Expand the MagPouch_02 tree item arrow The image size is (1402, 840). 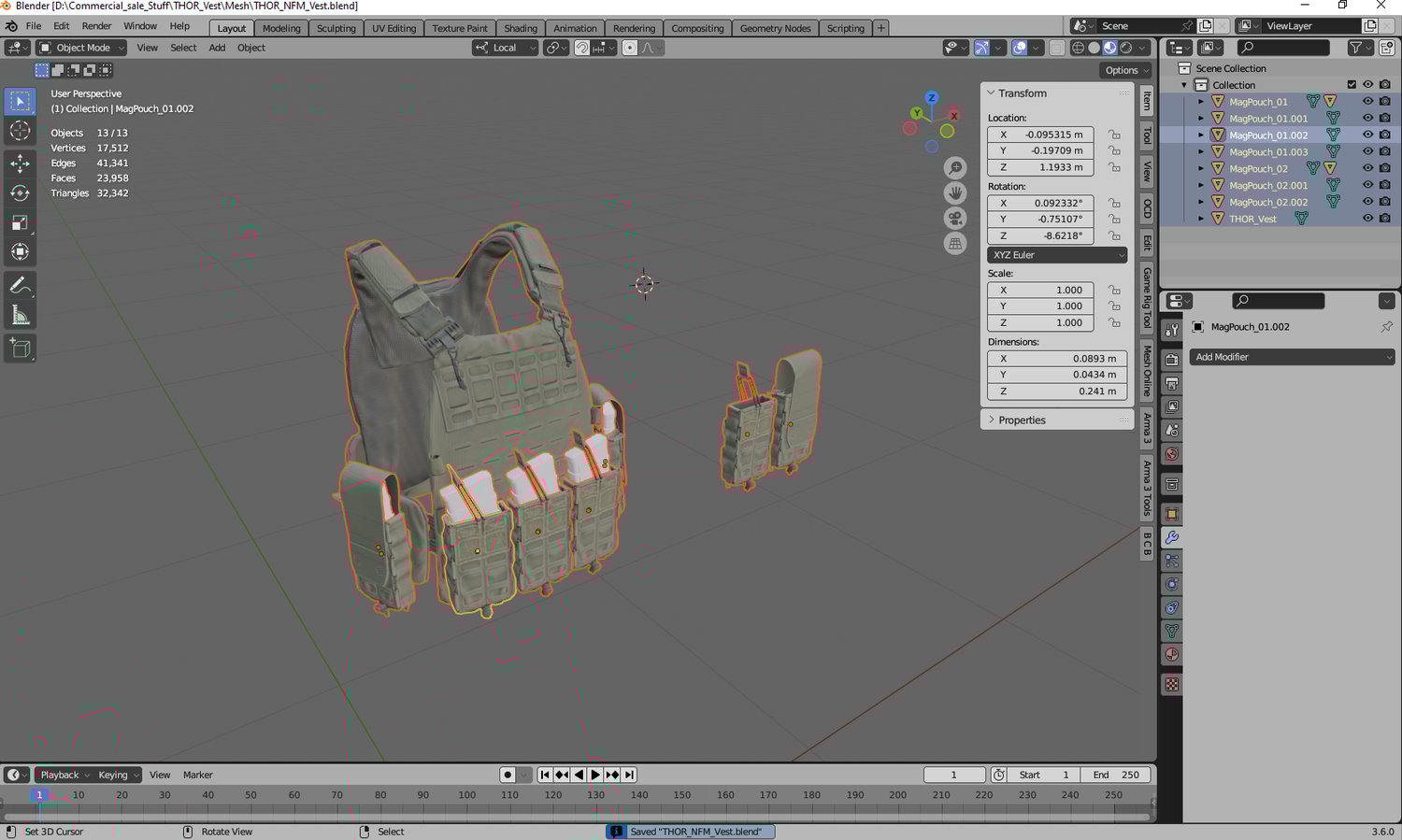tap(1201, 168)
